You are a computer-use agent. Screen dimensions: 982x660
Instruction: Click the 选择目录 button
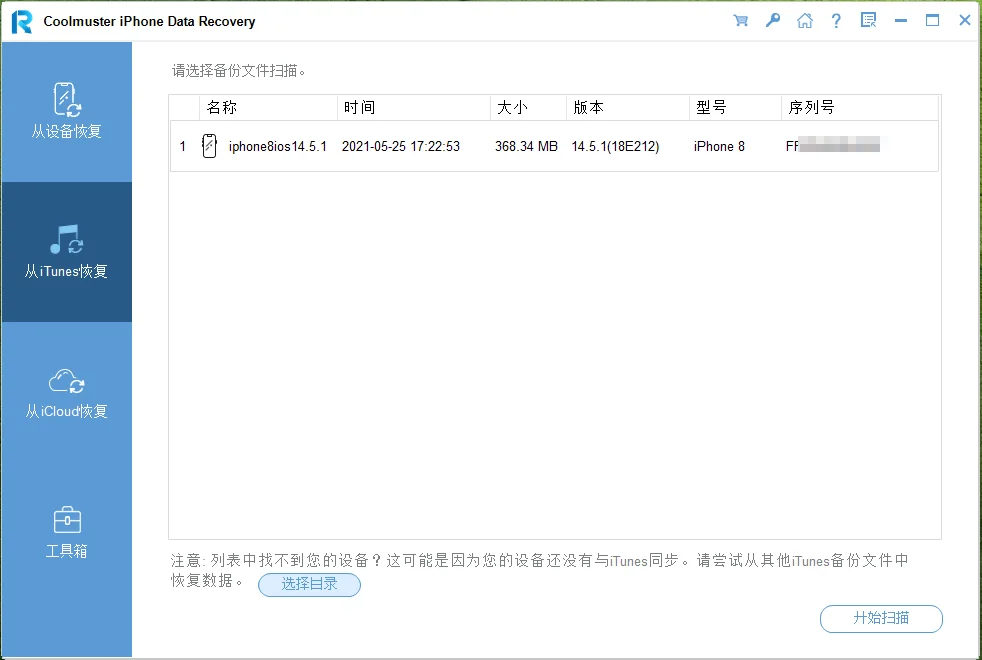309,585
